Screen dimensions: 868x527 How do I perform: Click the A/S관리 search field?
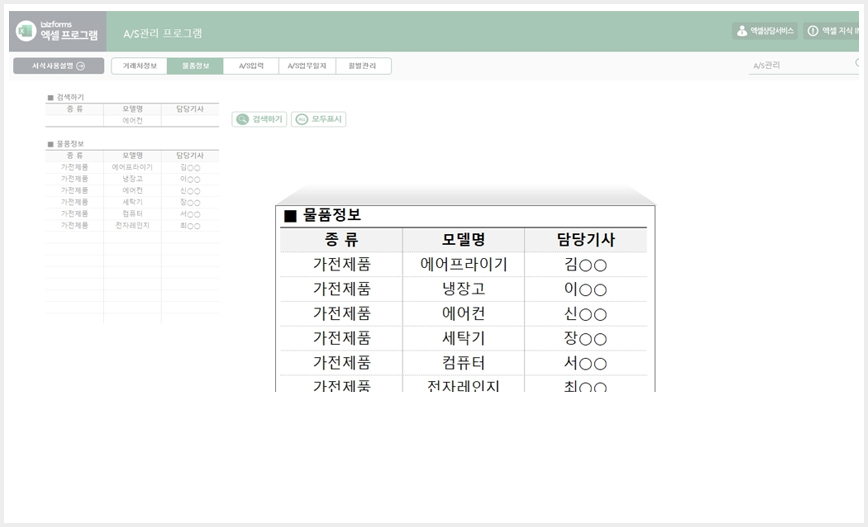(803, 65)
